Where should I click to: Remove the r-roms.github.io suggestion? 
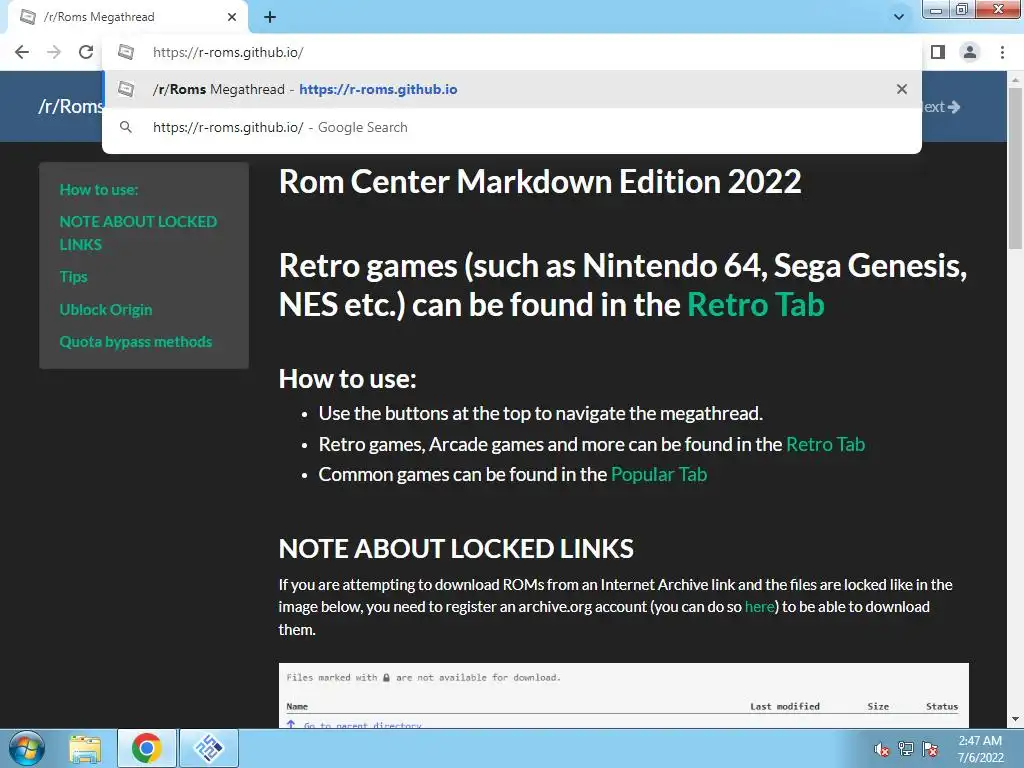902,89
